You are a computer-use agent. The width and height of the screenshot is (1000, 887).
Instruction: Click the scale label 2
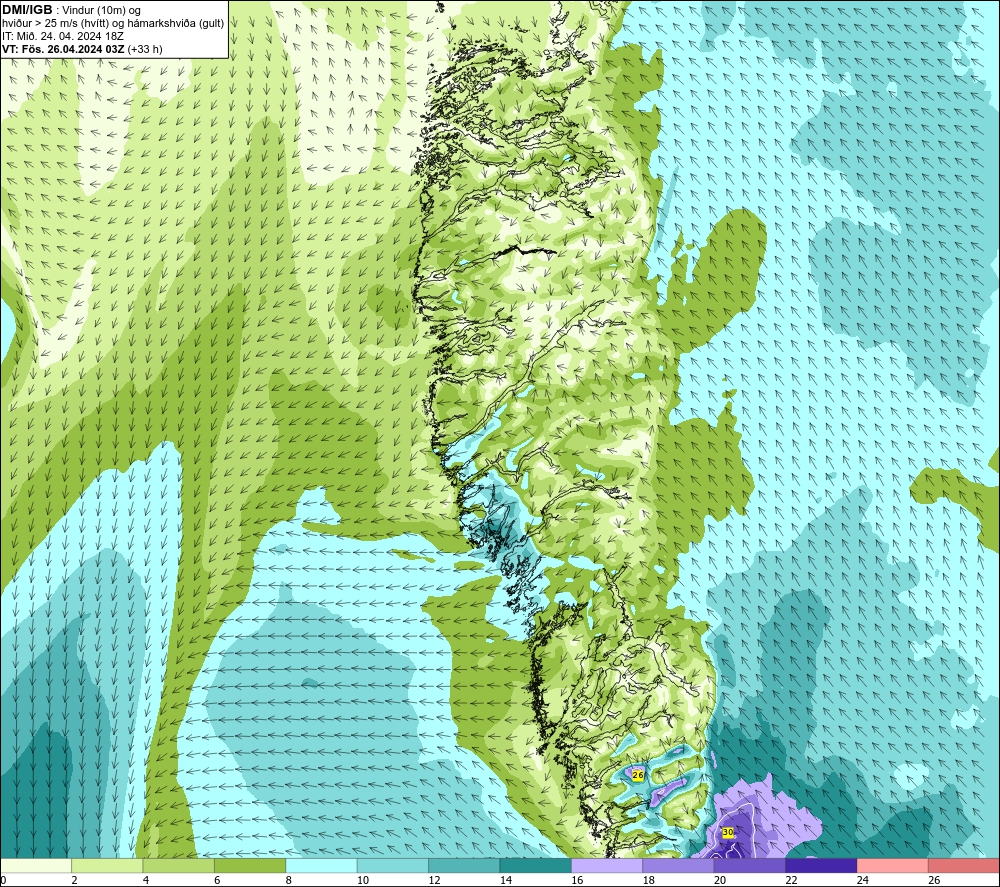pyautogui.click(x=74, y=880)
